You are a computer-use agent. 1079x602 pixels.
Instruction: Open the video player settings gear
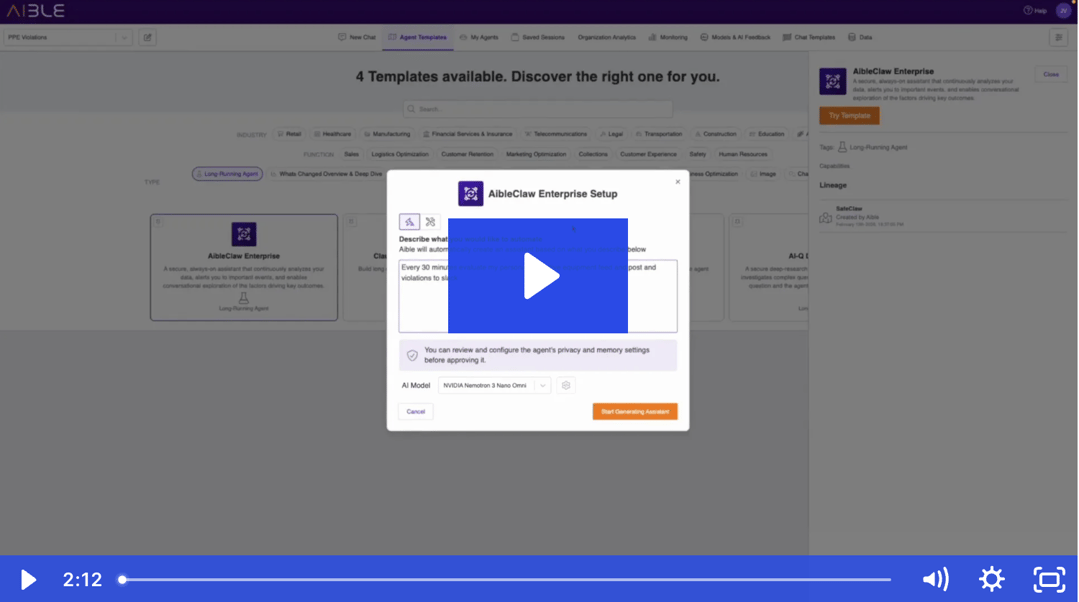[991, 579]
